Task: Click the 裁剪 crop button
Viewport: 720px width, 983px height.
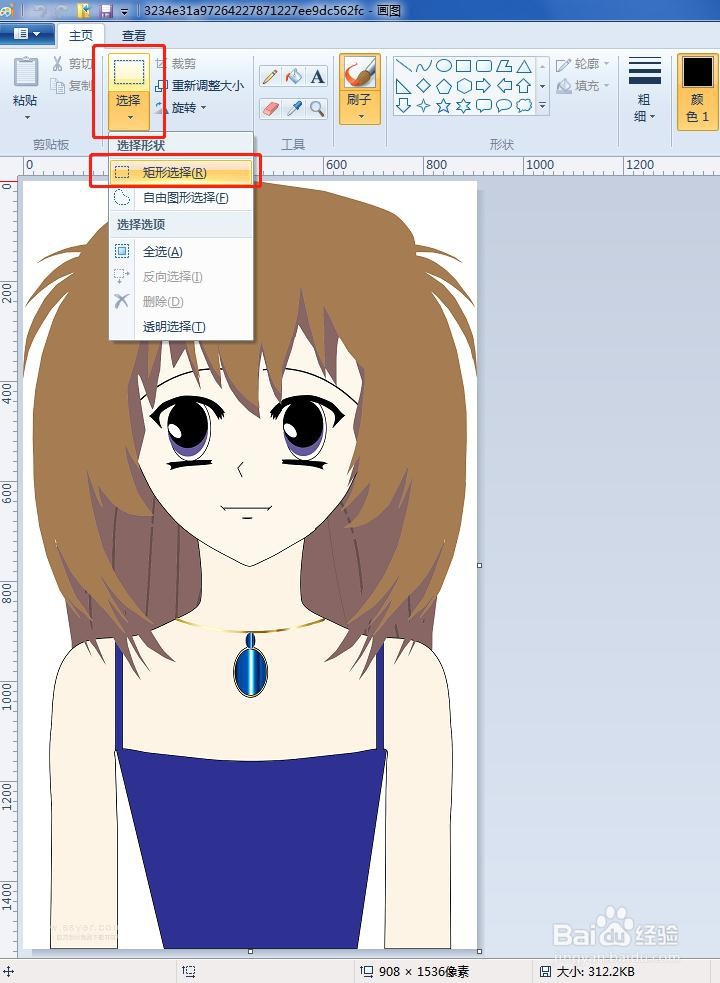Action: [176, 64]
